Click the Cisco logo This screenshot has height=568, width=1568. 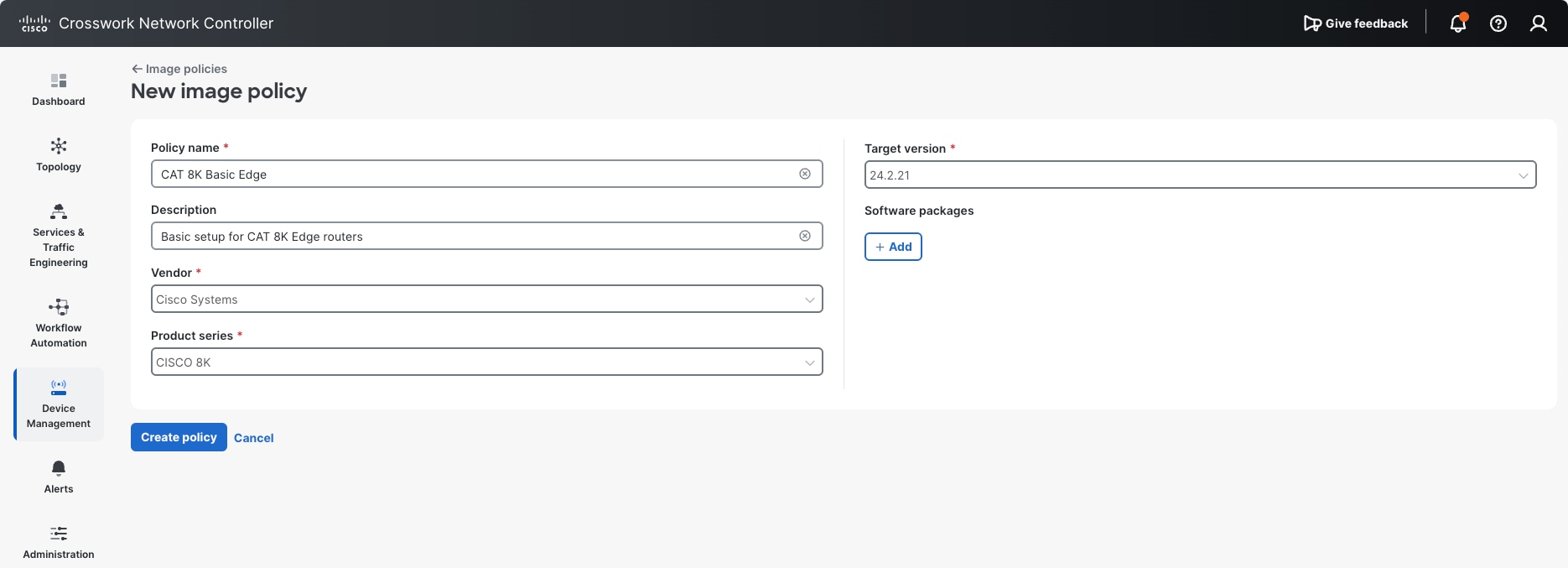(34, 23)
